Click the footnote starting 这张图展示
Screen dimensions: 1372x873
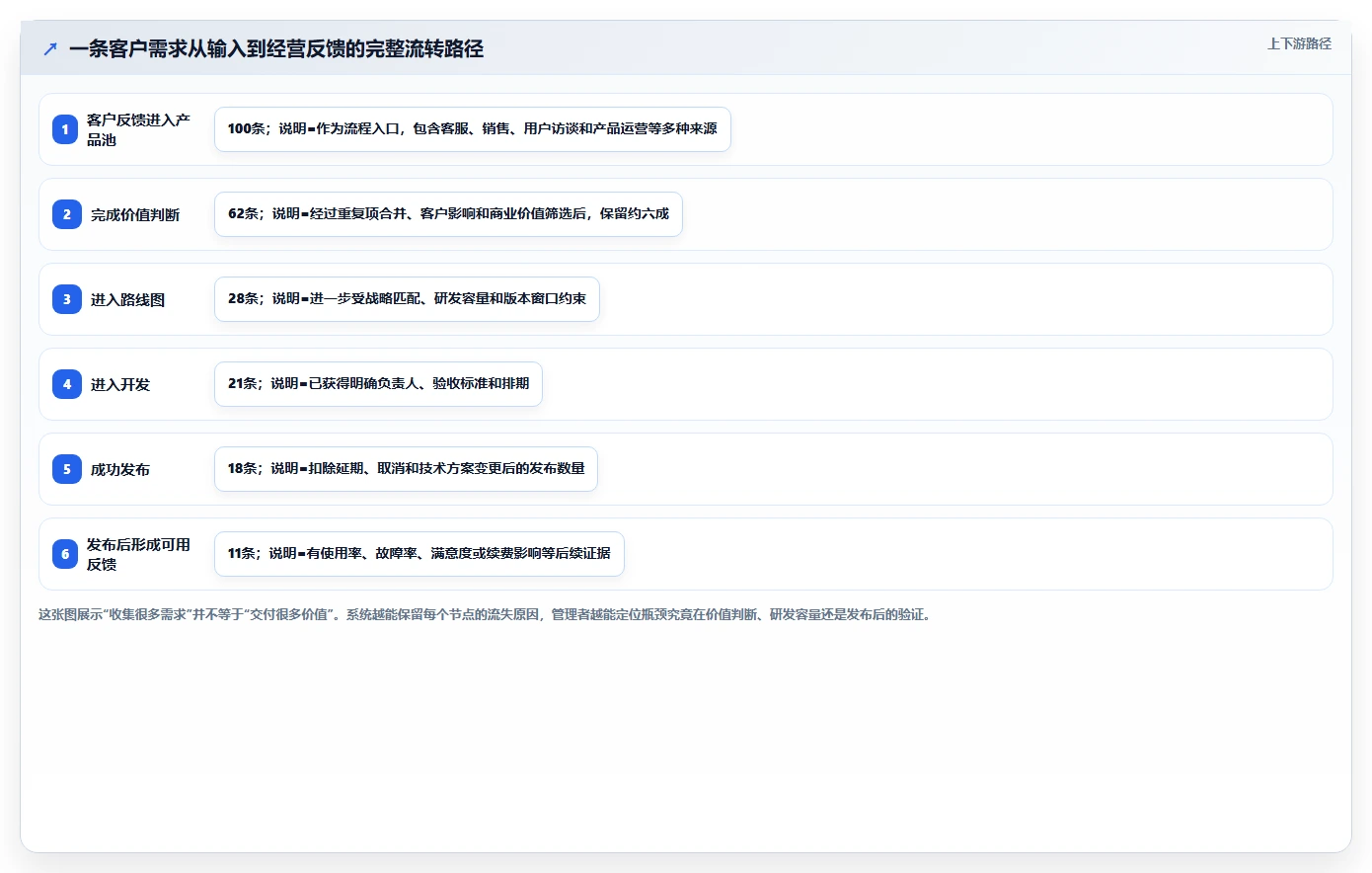pyautogui.click(x=487, y=614)
